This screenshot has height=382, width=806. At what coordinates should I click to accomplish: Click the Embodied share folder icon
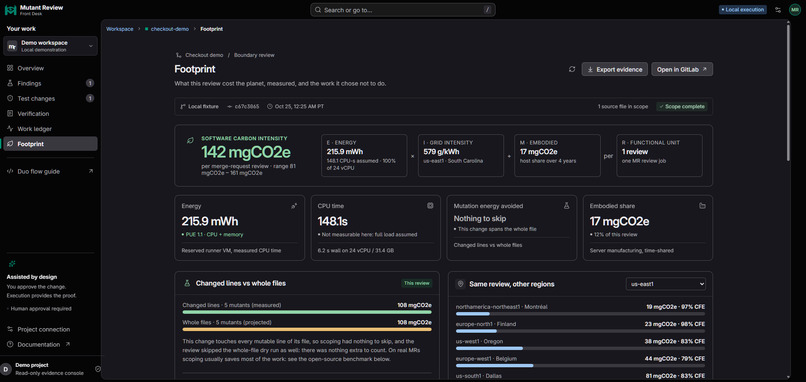coord(702,206)
